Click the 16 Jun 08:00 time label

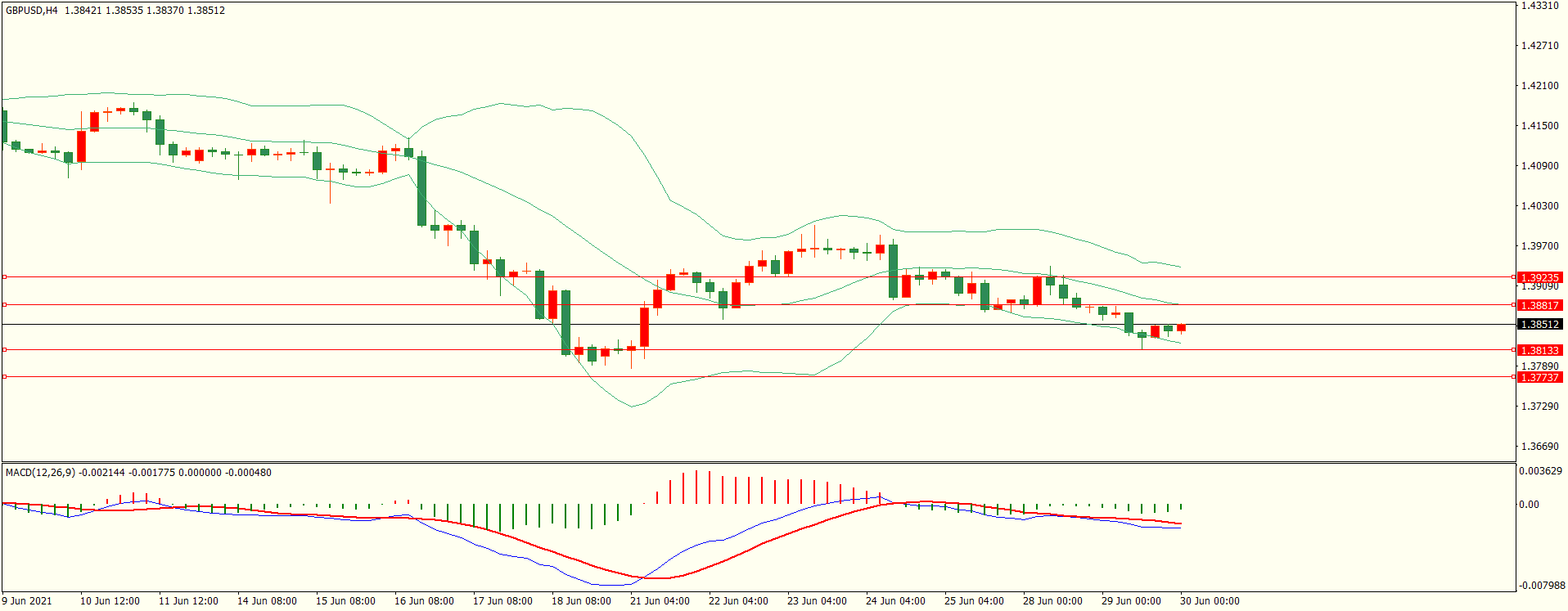click(424, 601)
